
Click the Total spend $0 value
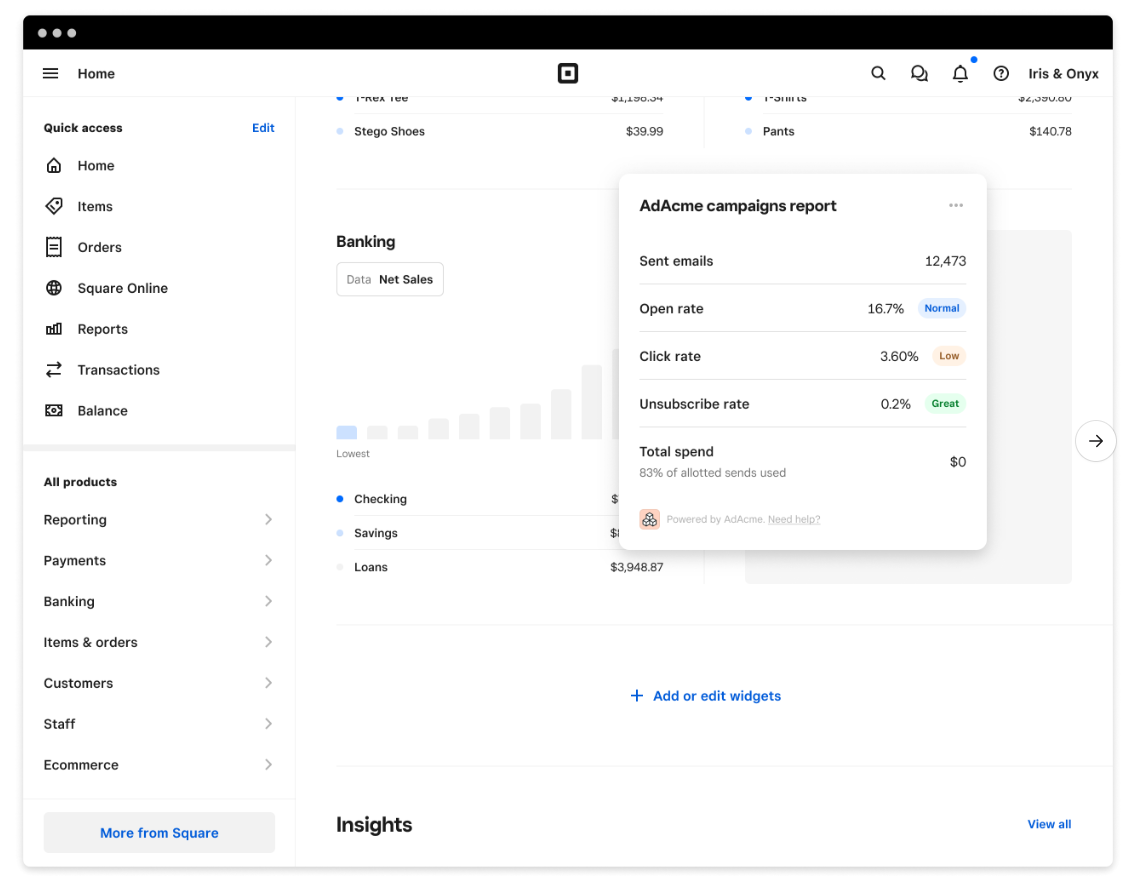[x=958, y=462]
